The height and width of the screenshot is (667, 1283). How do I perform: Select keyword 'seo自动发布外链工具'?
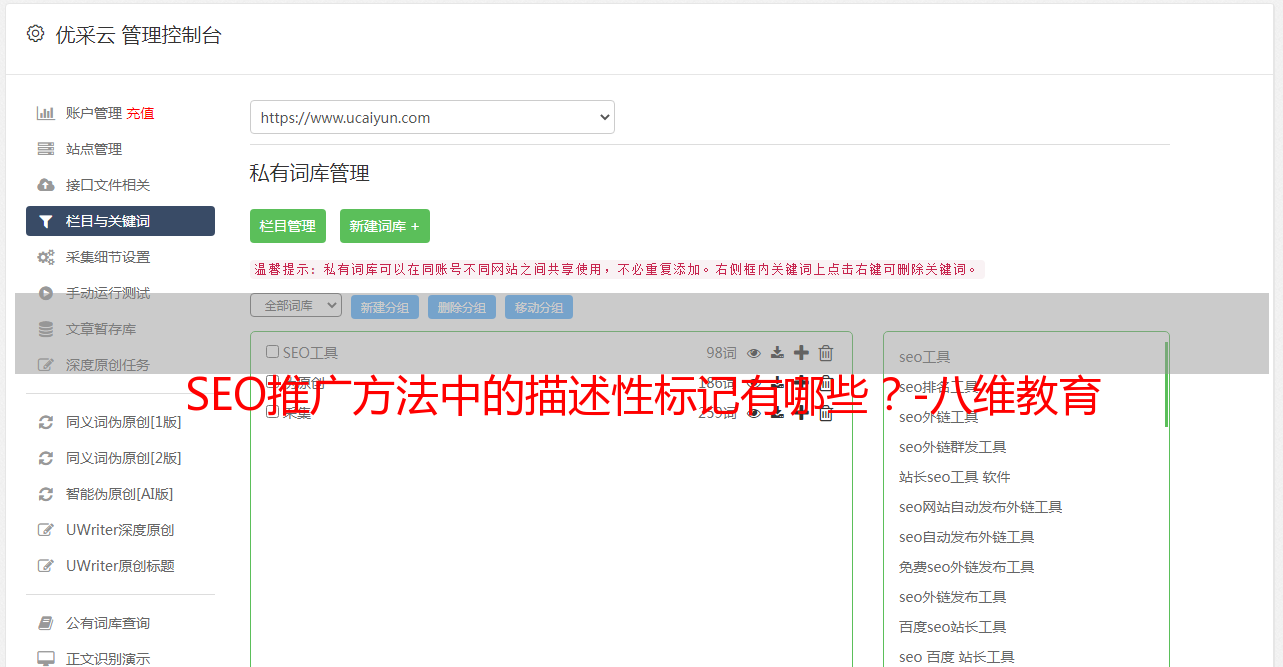tap(967, 537)
